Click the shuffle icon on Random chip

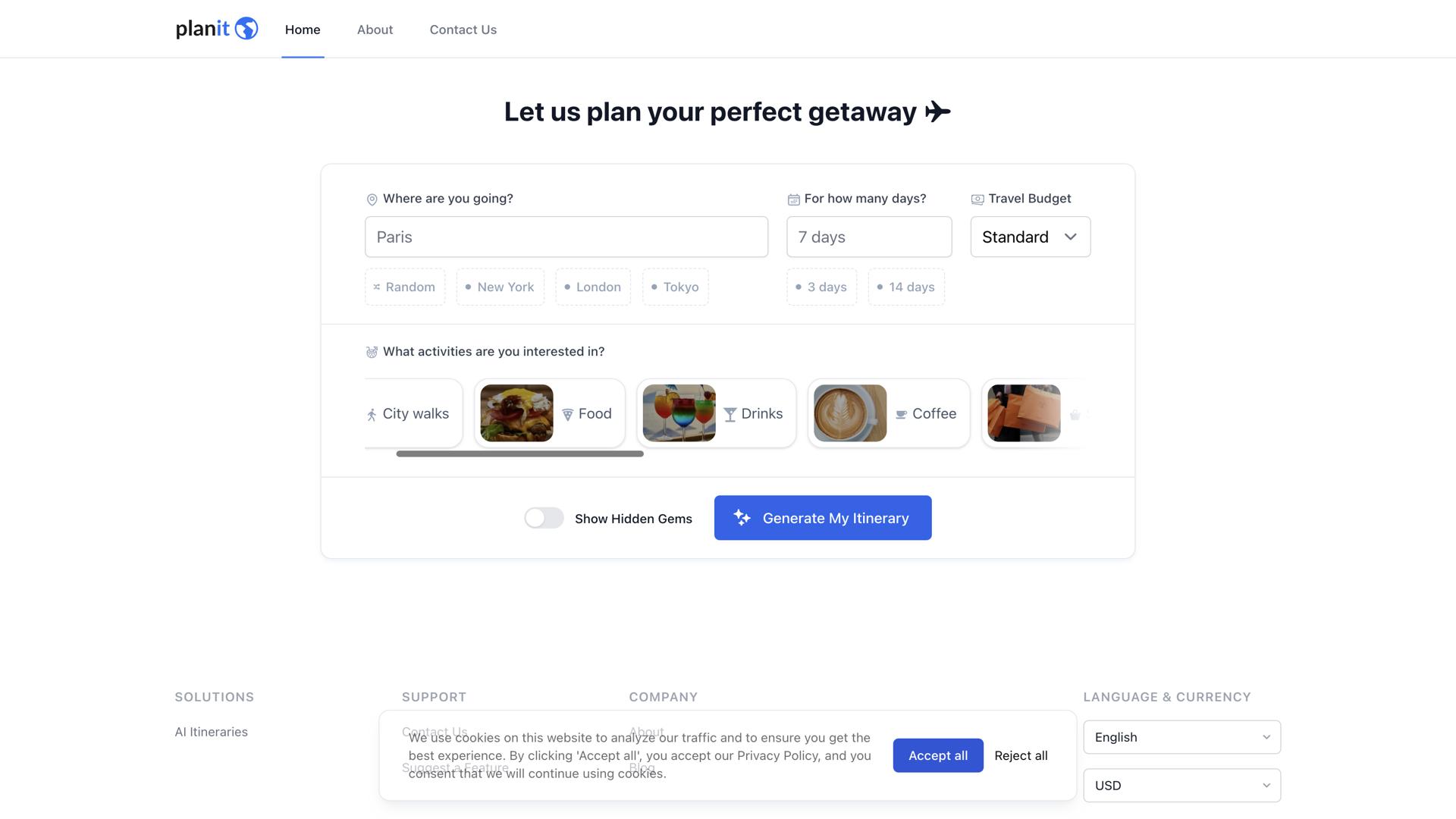377,287
